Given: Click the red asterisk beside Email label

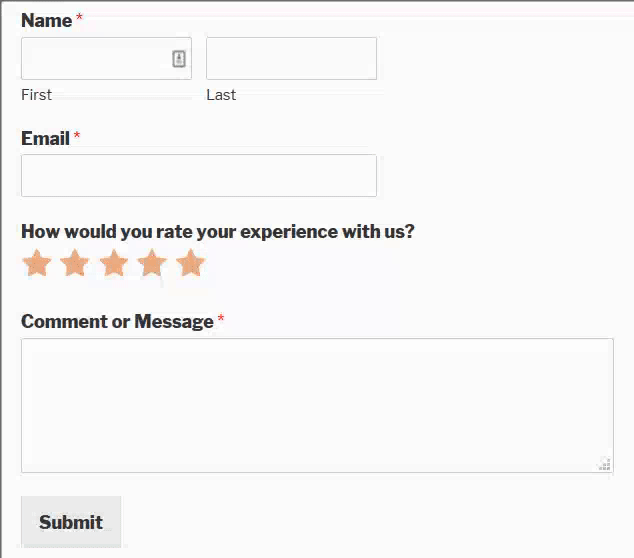Looking at the screenshot, I should pyautogui.click(x=77, y=135).
